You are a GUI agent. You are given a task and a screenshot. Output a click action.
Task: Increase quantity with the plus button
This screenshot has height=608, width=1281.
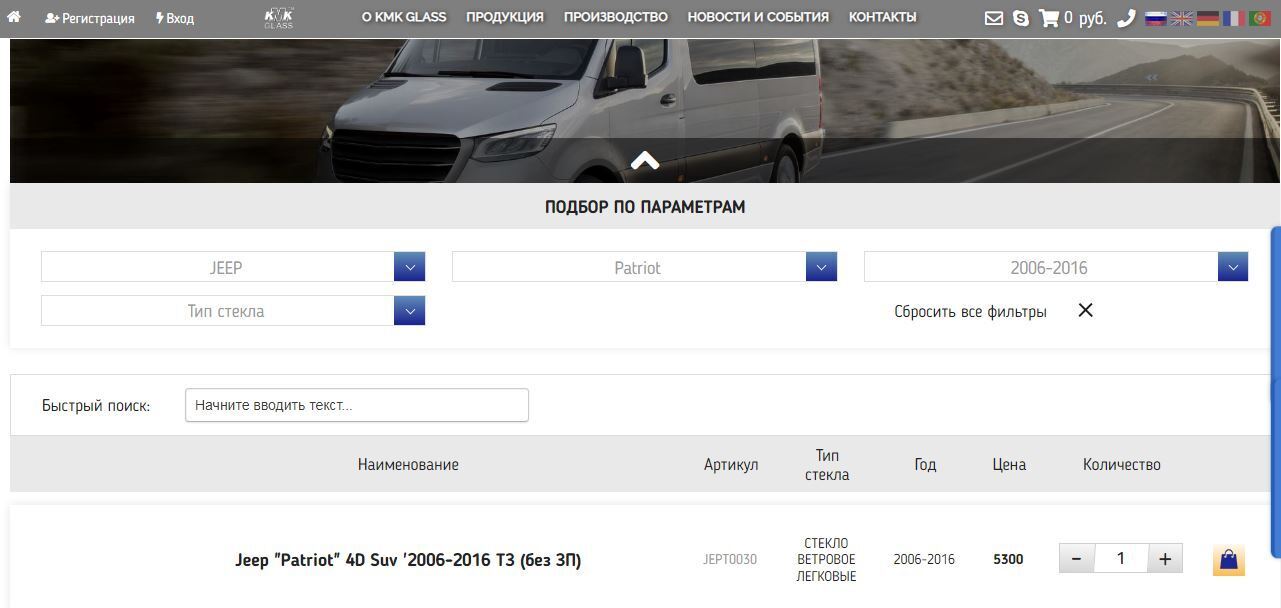[1165, 559]
